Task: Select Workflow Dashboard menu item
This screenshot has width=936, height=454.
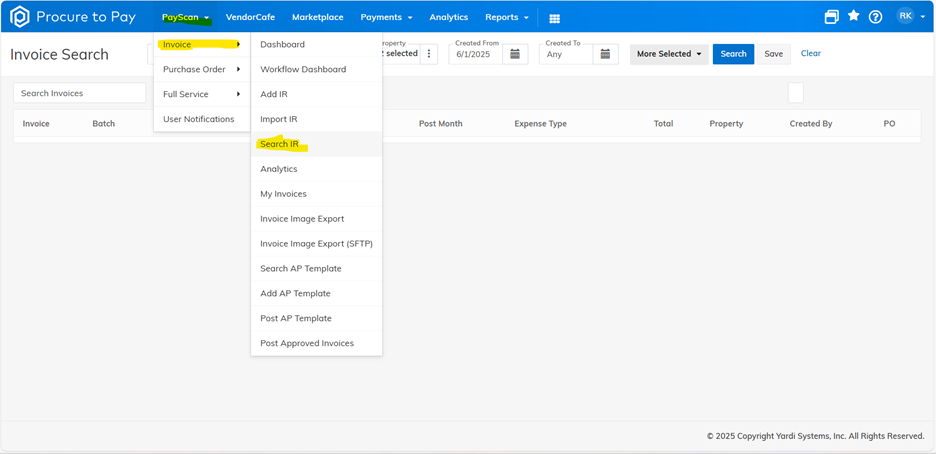Action: click(316, 69)
